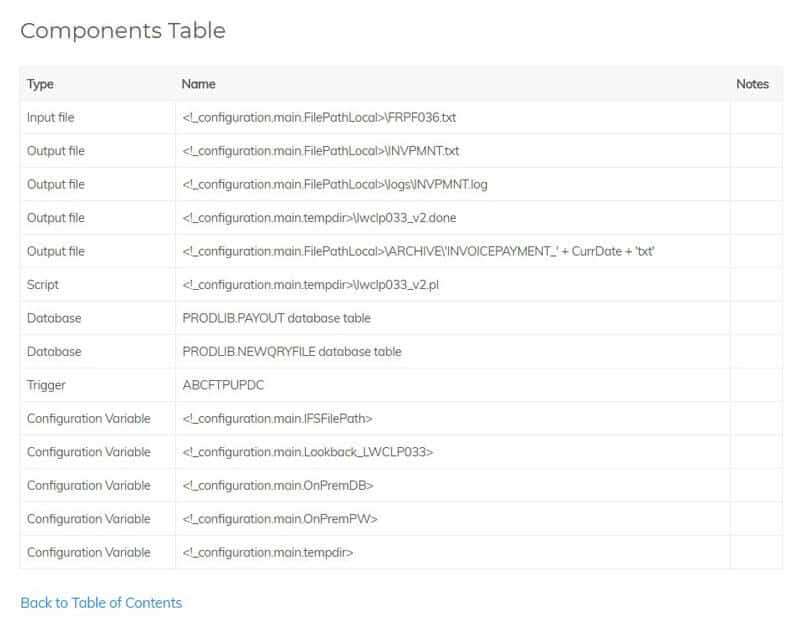Click the INVPMNT.txt output file name
Viewport: 800px width, 619px height.
pyautogui.click(x=320, y=151)
